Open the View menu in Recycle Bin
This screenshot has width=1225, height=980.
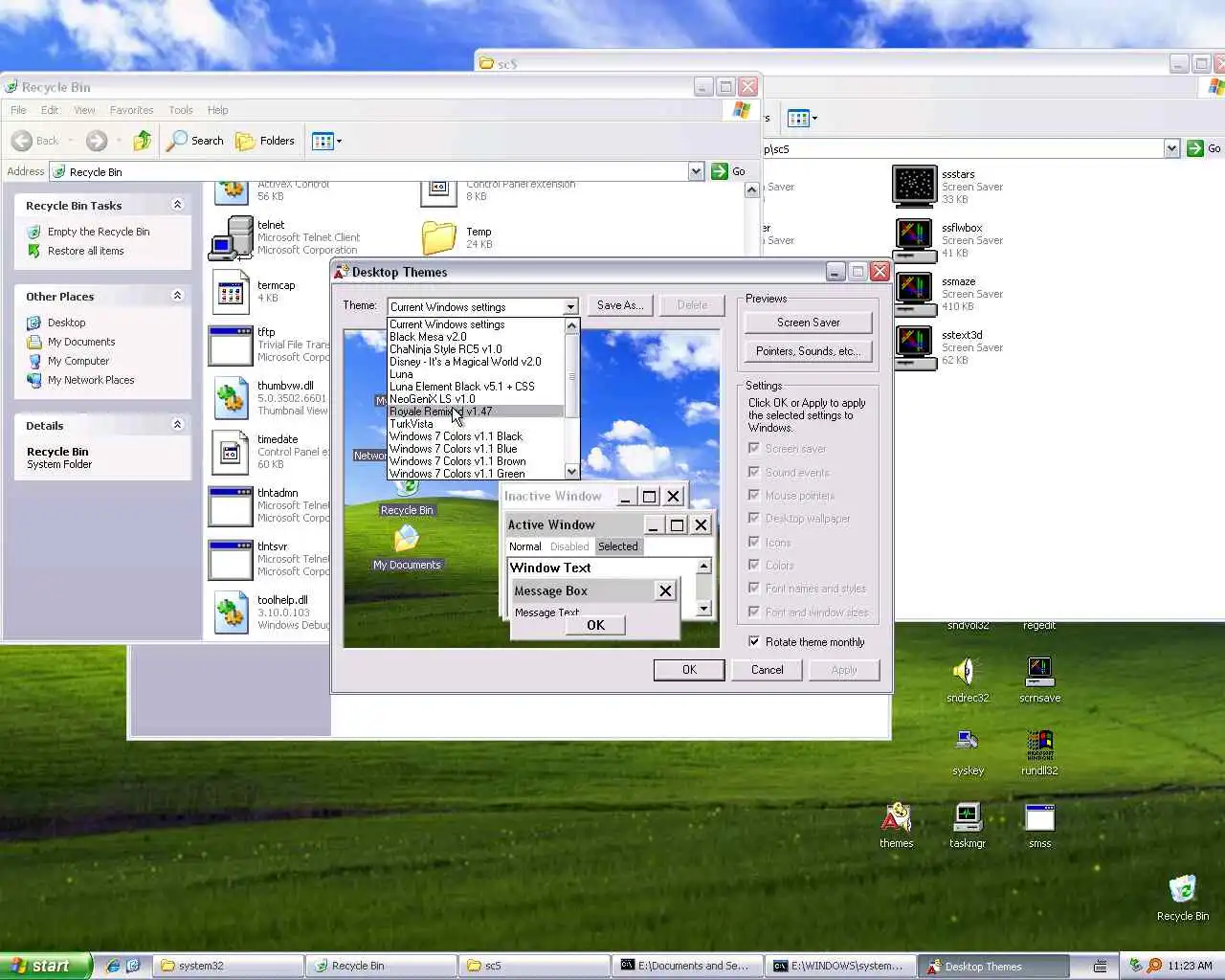pos(84,110)
